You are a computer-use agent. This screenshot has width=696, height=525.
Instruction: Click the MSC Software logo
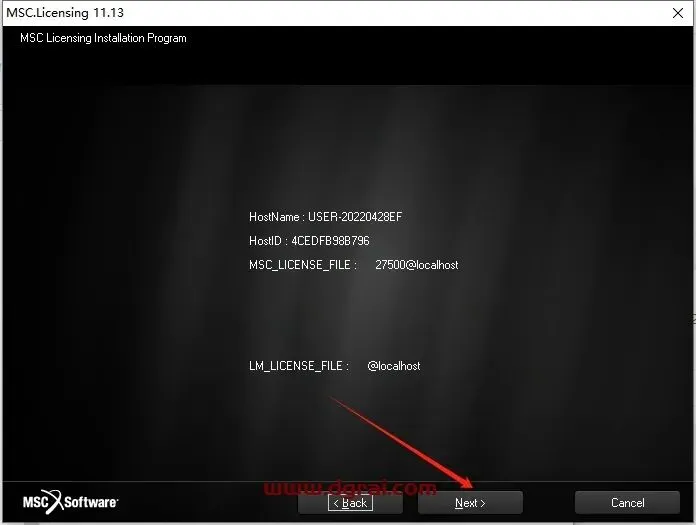pyautogui.click(x=71, y=502)
